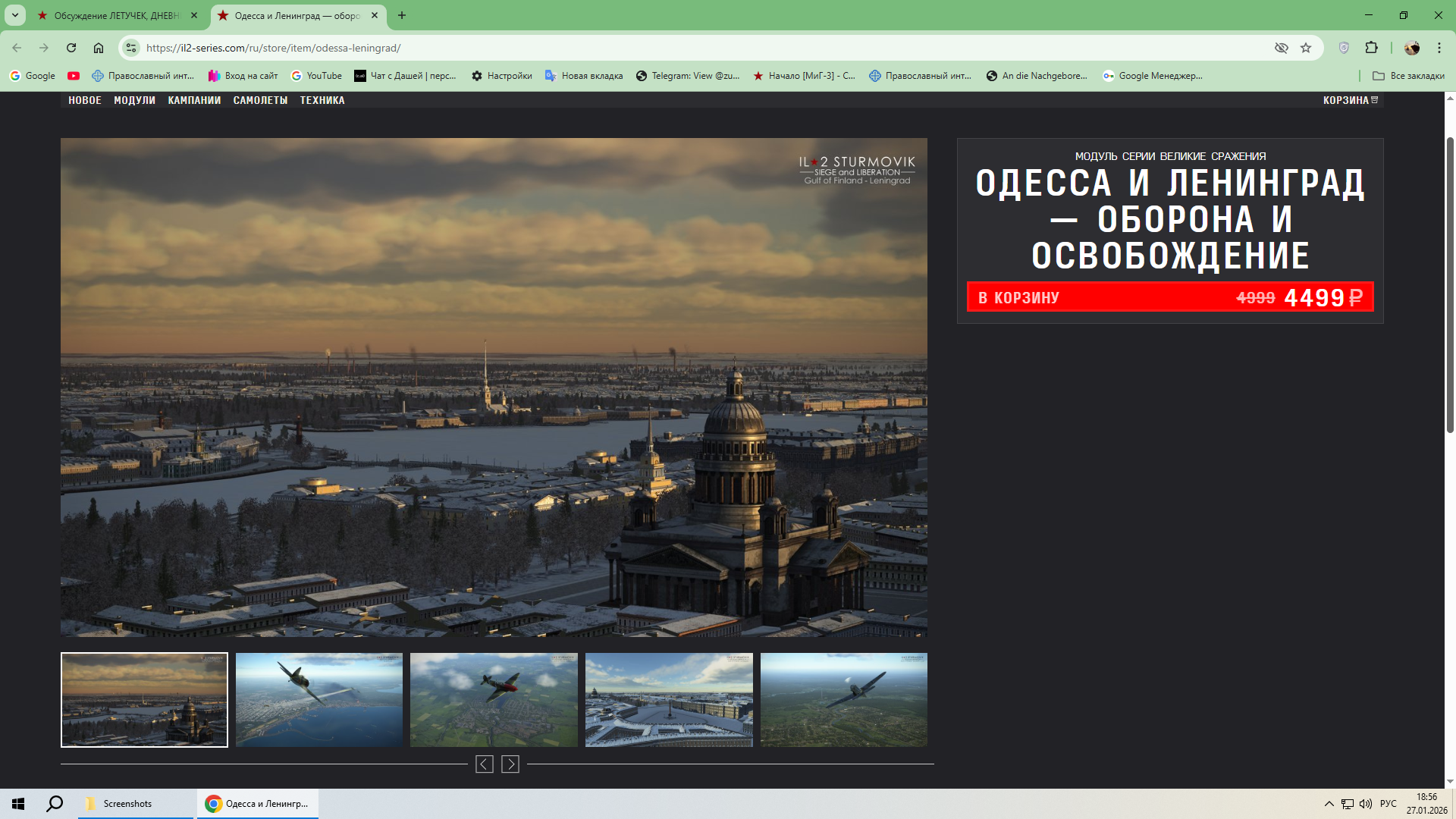Open site information icon beside URL
1456x819 pixels.
pos(131,48)
